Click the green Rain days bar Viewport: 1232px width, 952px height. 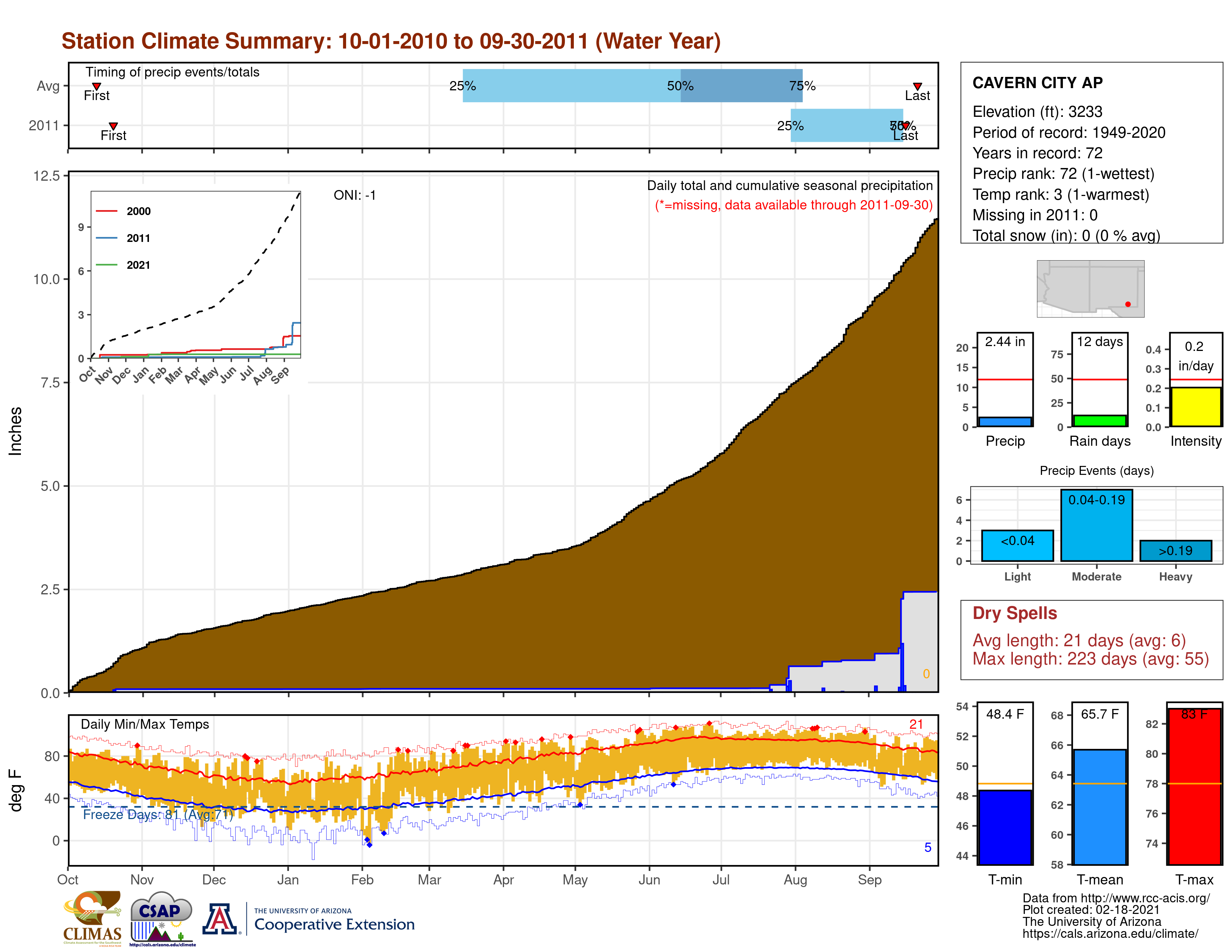coord(1099,421)
